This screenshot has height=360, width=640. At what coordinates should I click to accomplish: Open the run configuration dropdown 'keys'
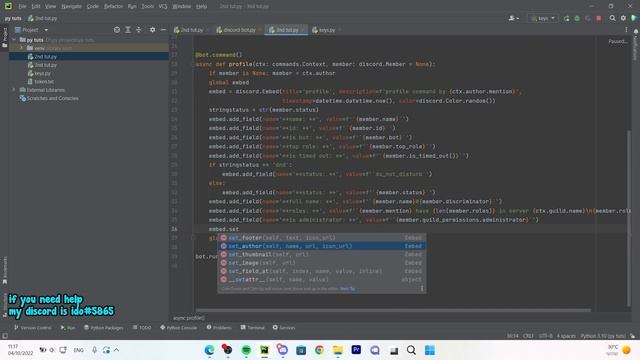543,18
